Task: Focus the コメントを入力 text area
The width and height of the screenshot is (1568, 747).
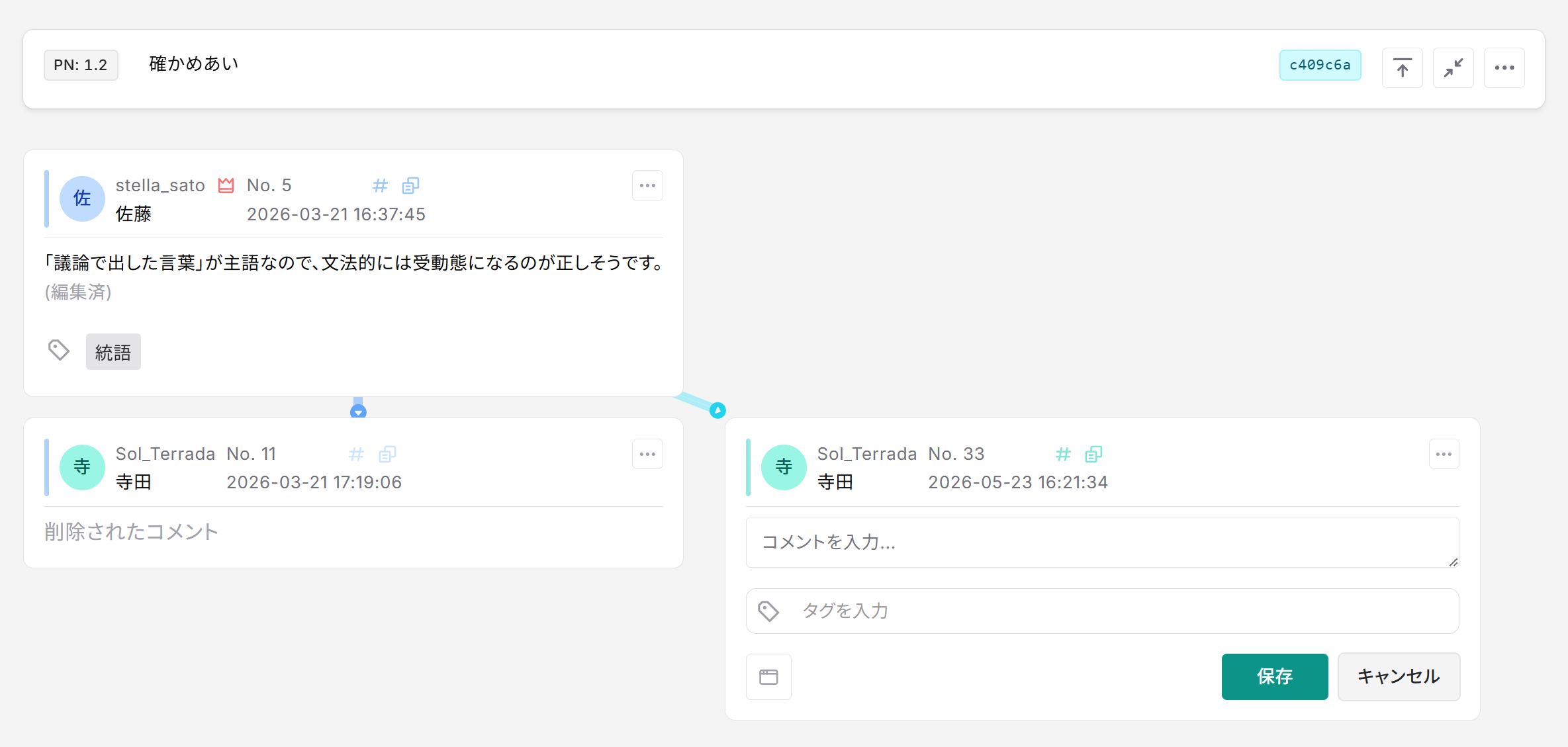Action: 1102,542
